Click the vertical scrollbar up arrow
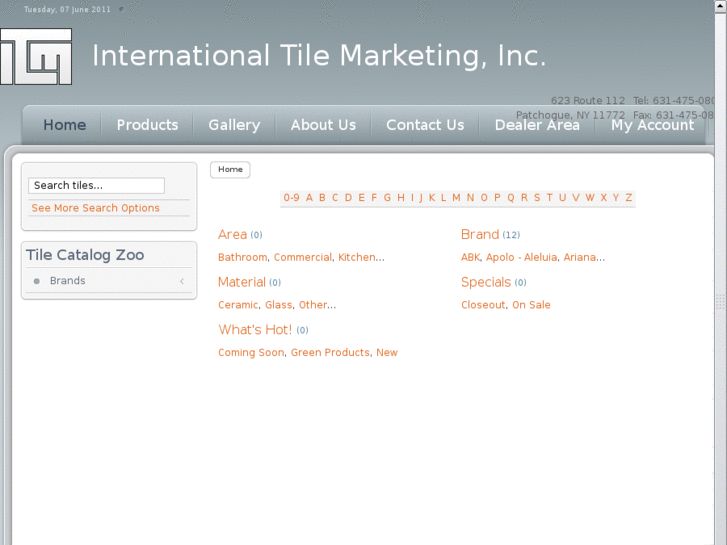 coord(721,6)
